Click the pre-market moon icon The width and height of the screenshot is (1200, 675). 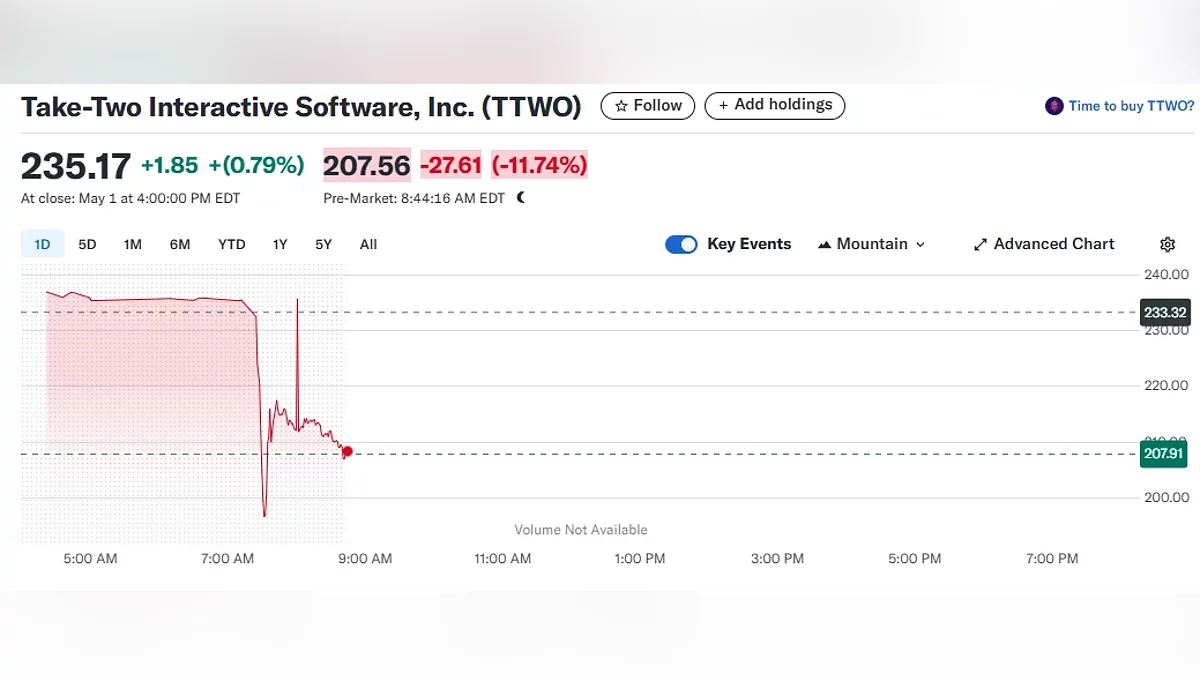[521, 198]
